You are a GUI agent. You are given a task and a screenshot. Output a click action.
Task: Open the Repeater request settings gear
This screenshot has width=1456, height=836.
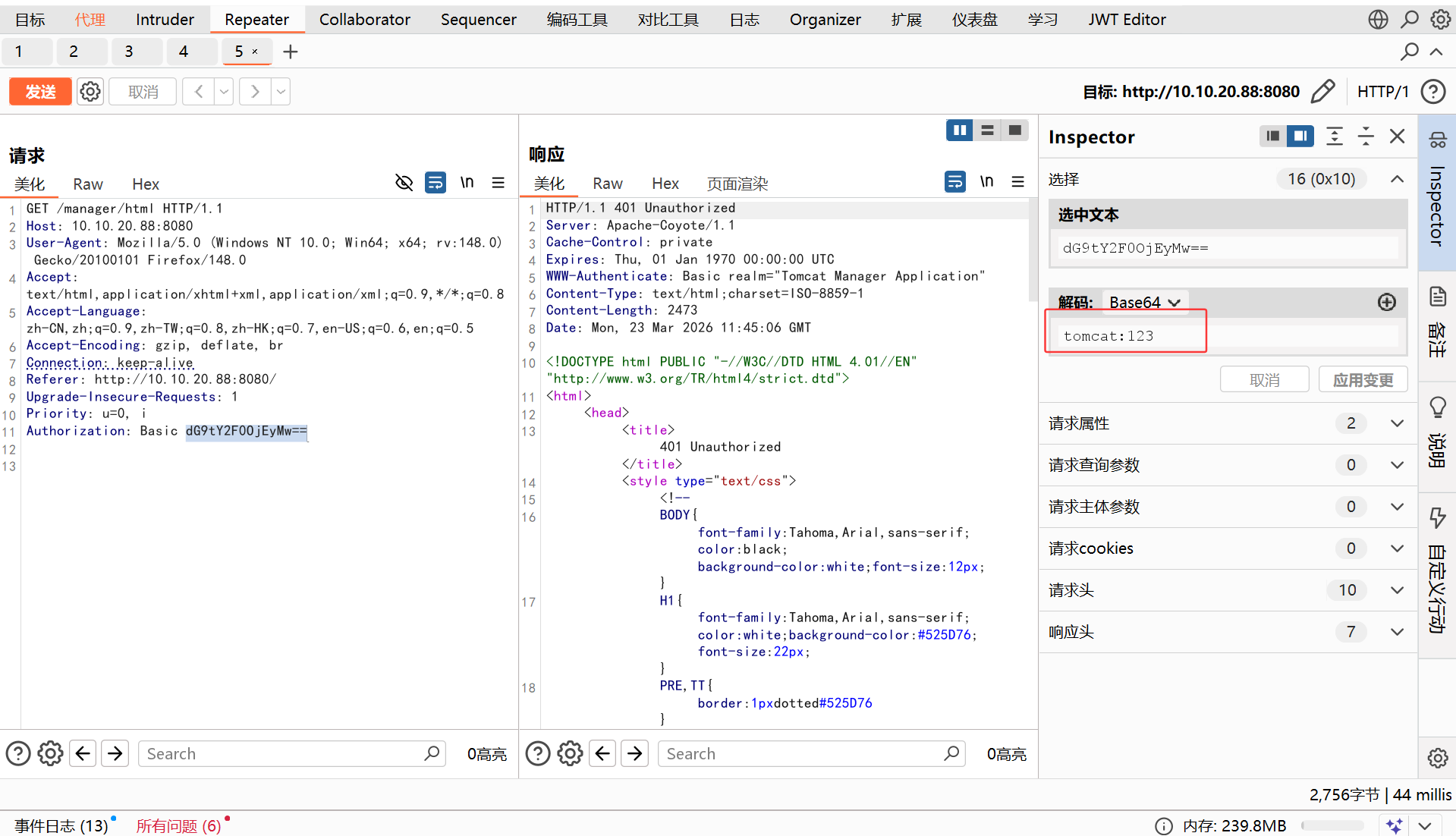90,92
